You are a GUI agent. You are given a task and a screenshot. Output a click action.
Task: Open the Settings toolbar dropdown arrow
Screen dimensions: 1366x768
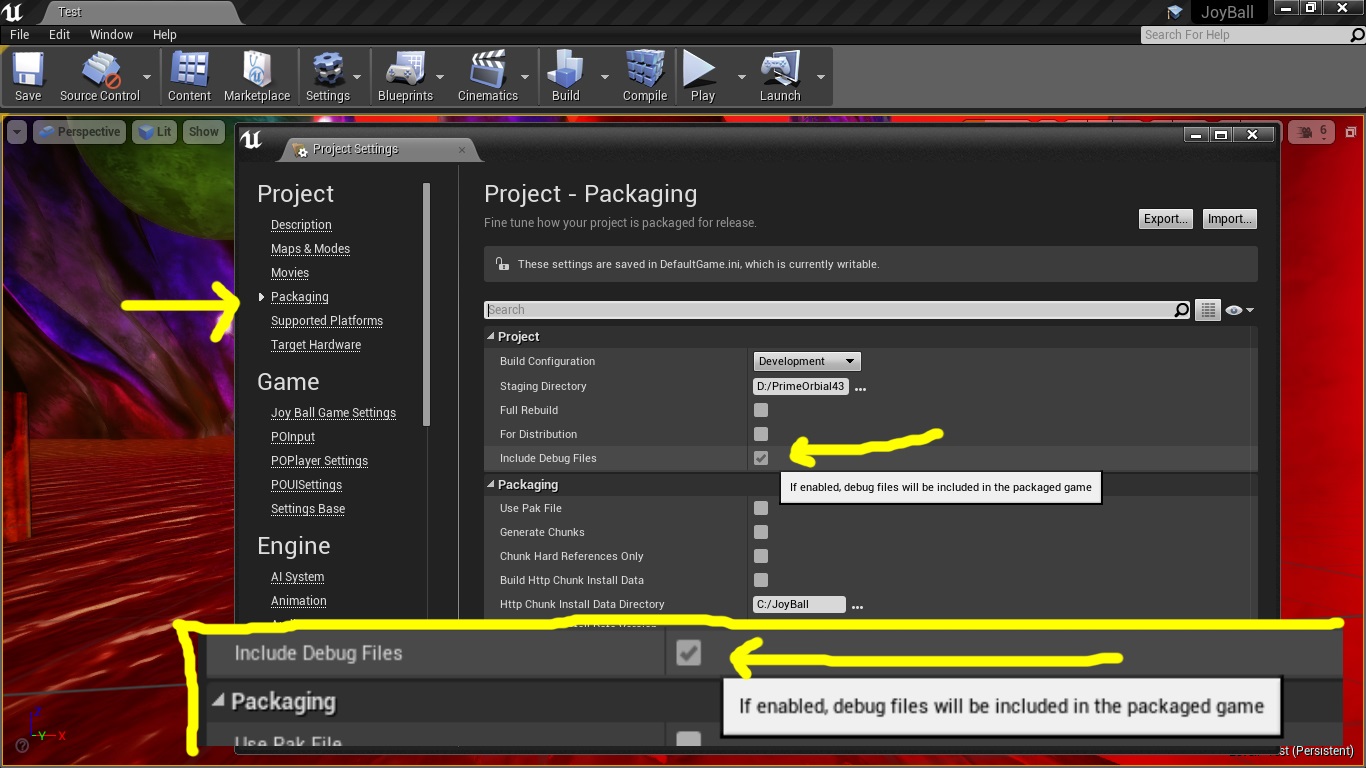[x=357, y=77]
